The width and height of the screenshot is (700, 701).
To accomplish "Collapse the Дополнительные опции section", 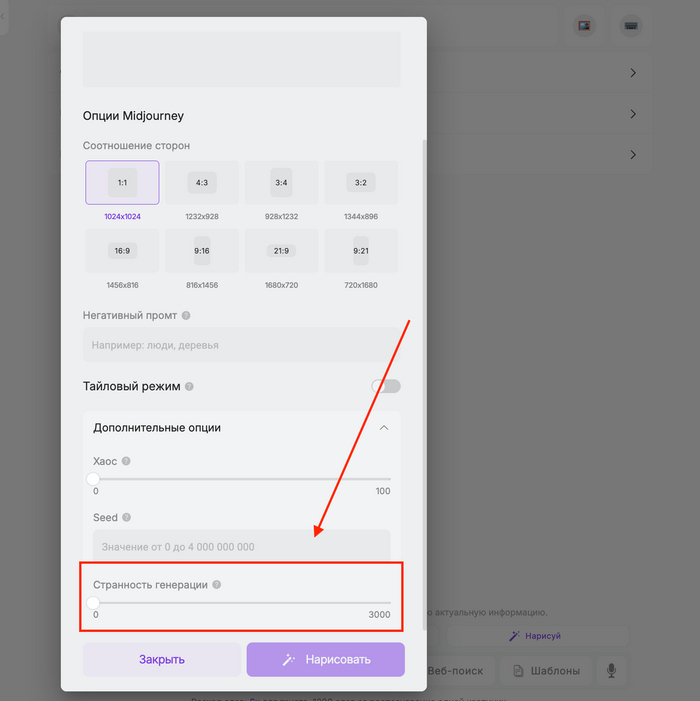I will [383, 427].
